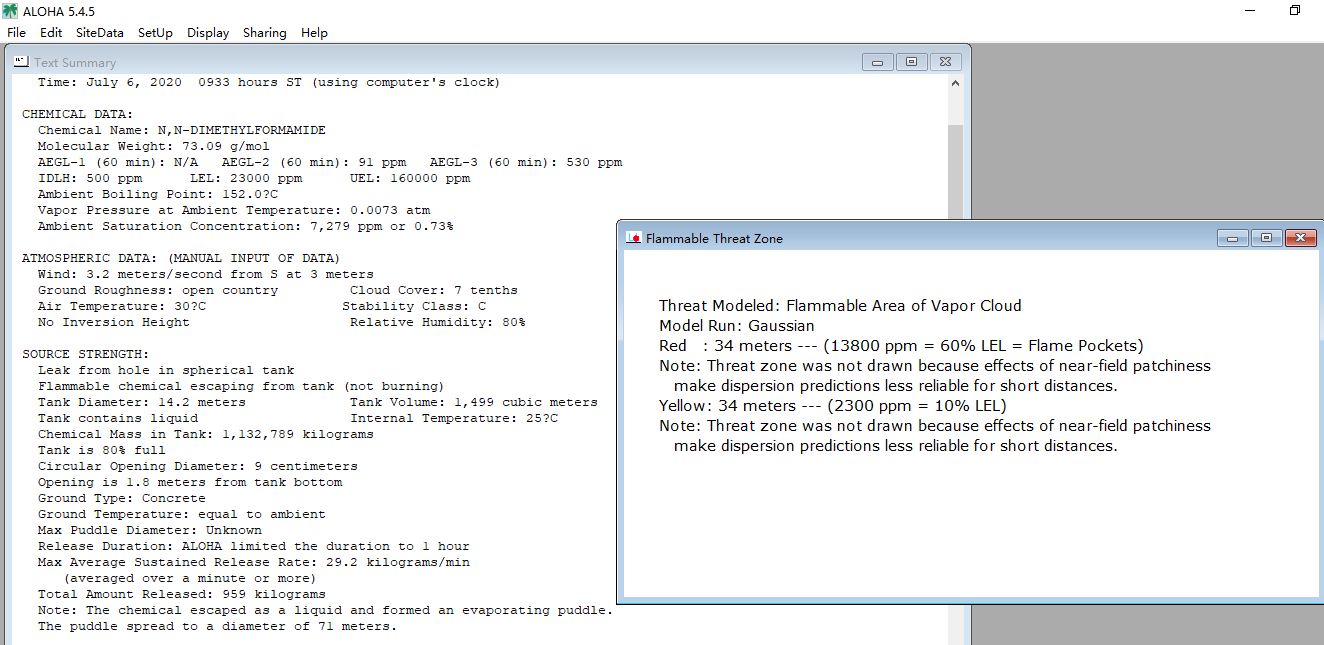
Task: Click the Text Summary scrollbar up arrow
Action: click(x=955, y=84)
